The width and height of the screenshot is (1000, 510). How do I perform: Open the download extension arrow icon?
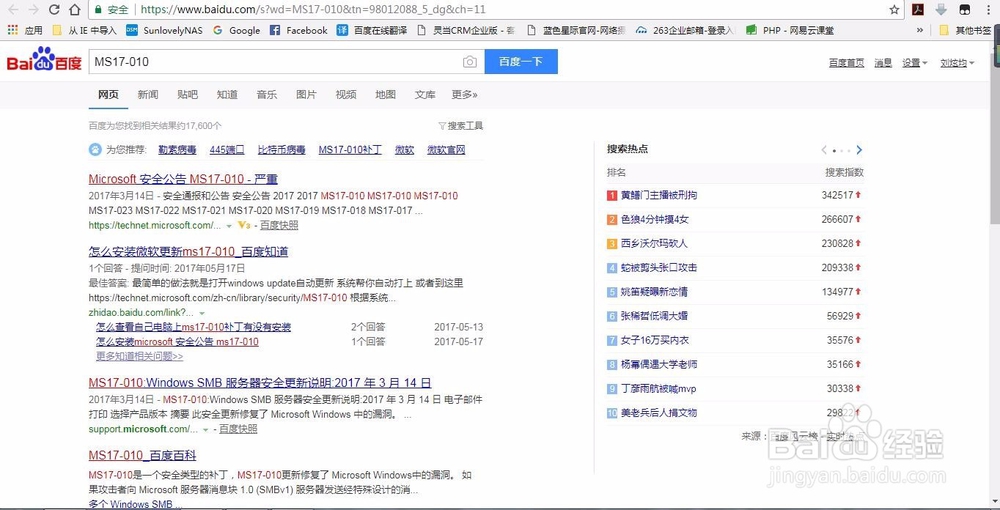click(941, 10)
